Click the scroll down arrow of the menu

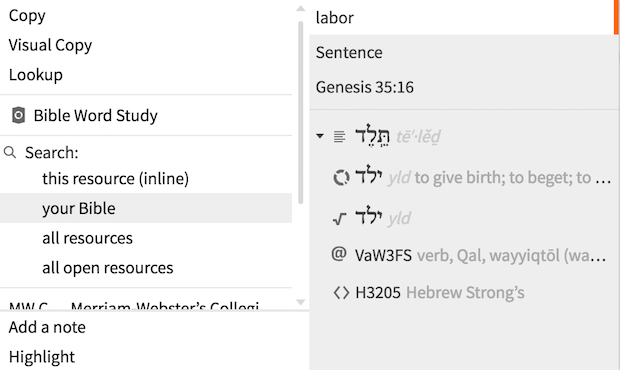(x=301, y=302)
